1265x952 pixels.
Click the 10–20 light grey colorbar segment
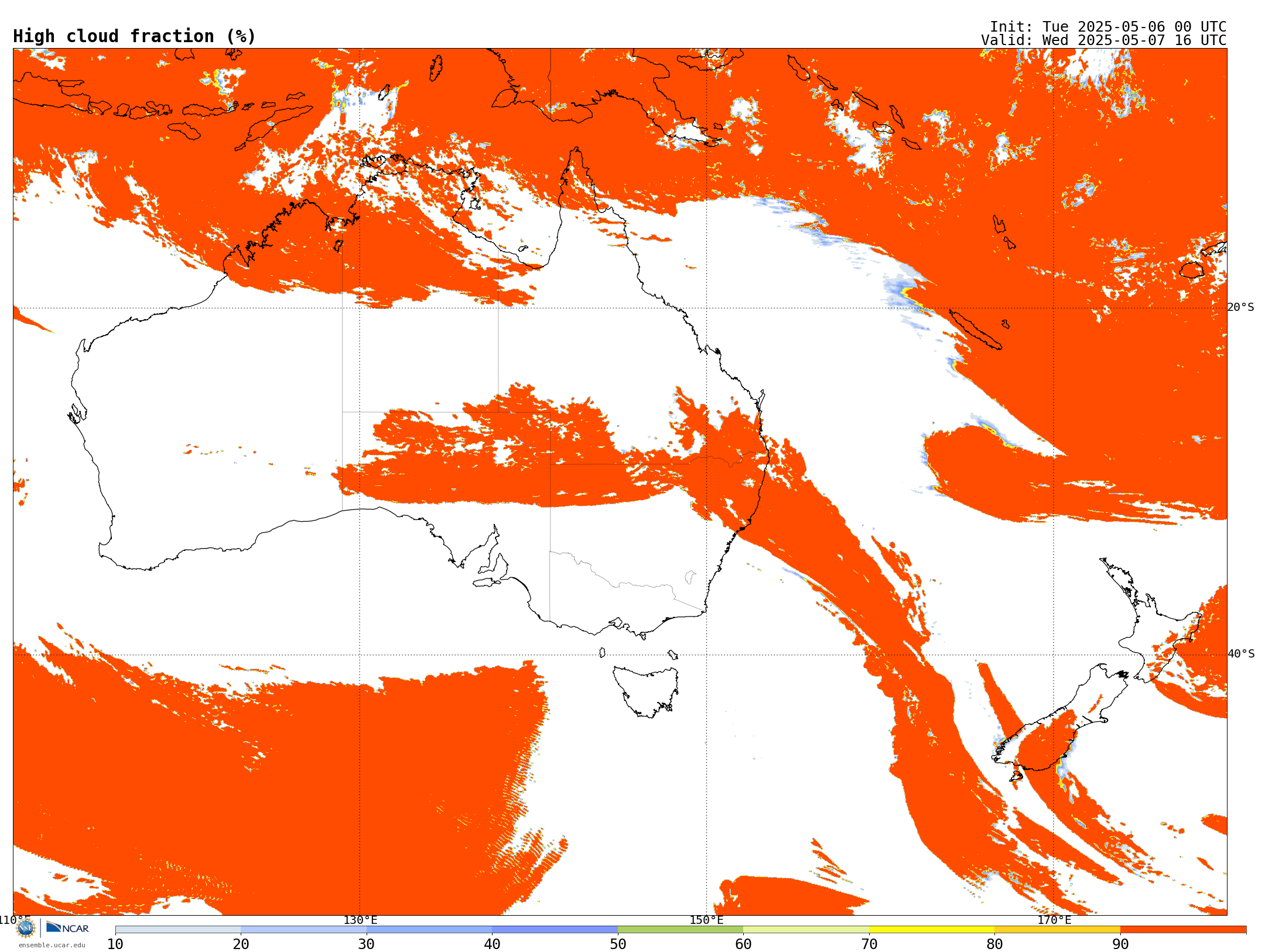pos(178,930)
